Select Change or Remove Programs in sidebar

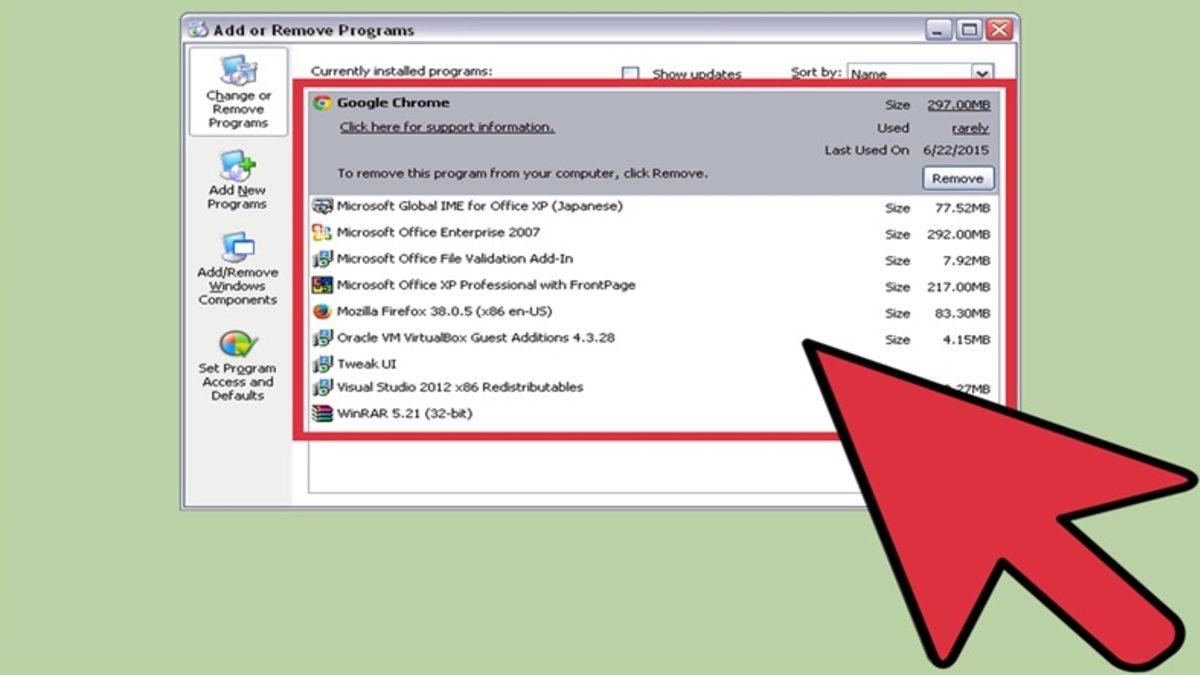click(237, 95)
